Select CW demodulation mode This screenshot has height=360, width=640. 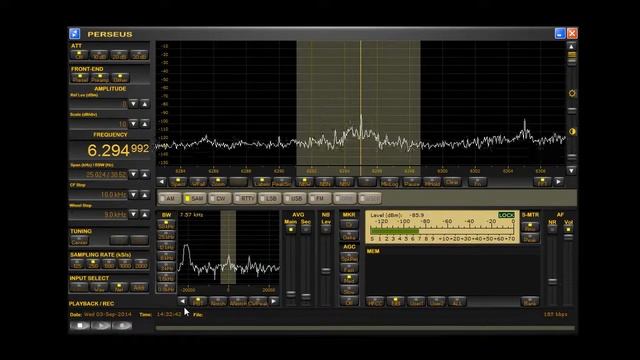click(x=220, y=198)
